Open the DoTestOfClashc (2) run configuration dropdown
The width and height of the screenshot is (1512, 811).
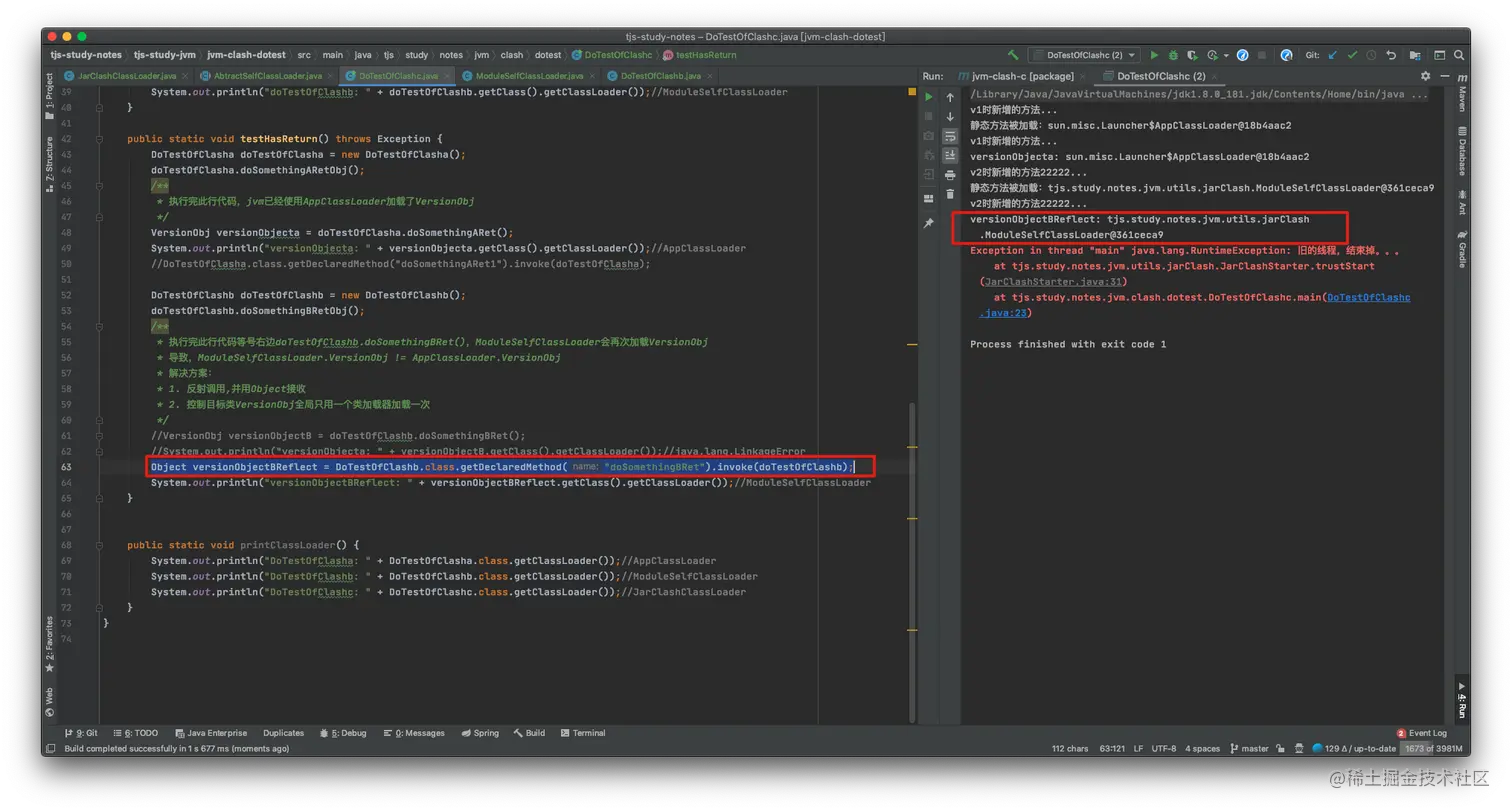pos(1084,55)
